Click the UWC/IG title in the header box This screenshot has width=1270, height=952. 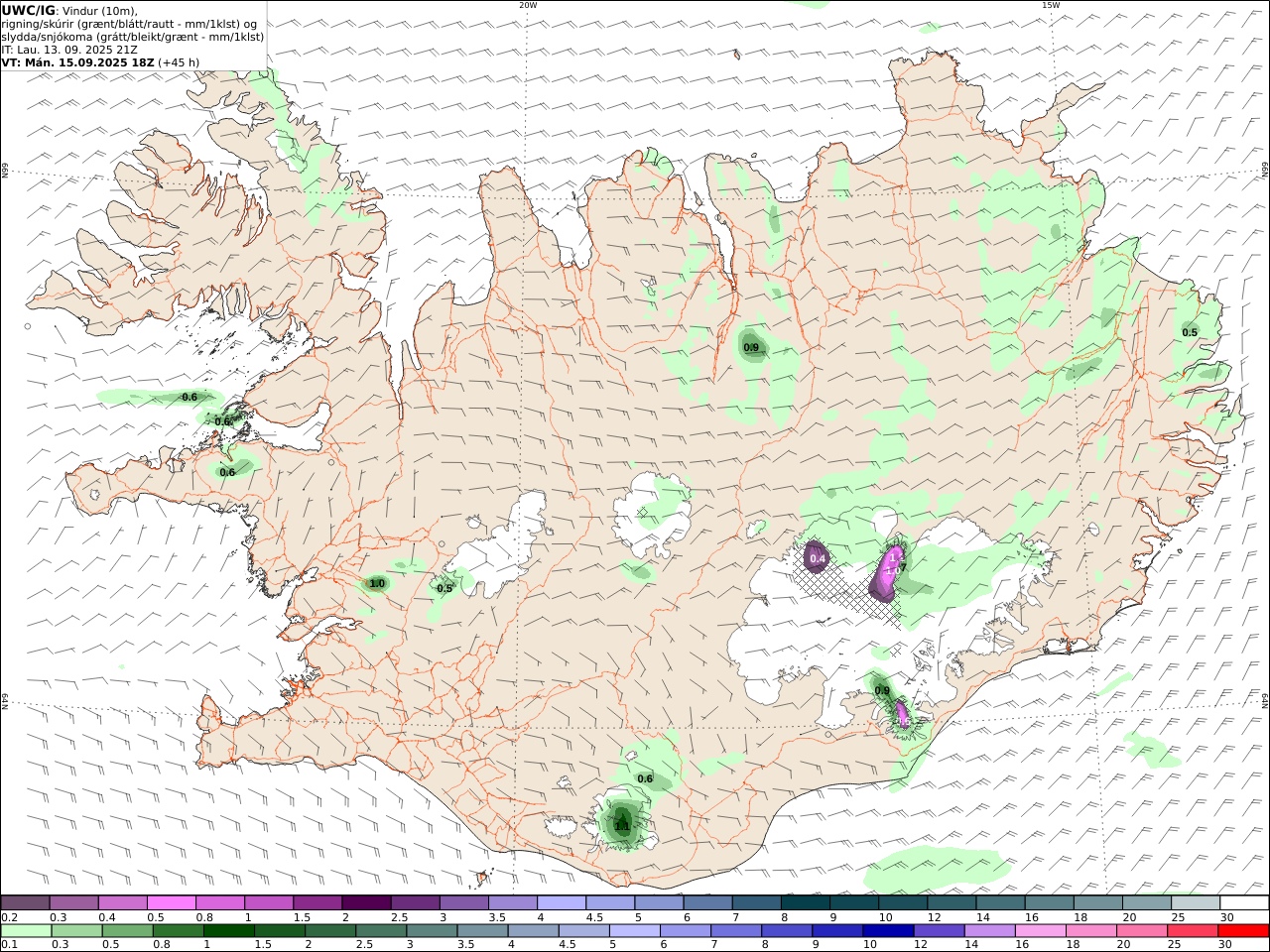[x=29, y=11]
